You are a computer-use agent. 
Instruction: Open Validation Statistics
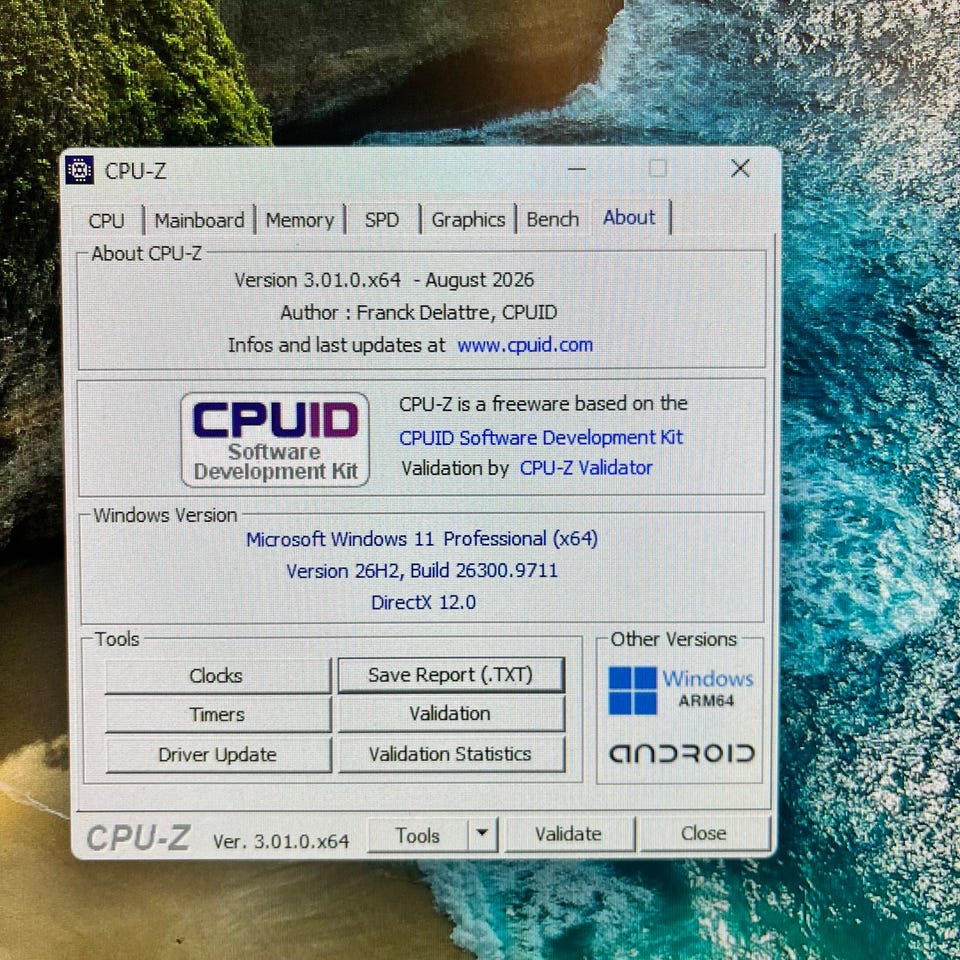451,754
